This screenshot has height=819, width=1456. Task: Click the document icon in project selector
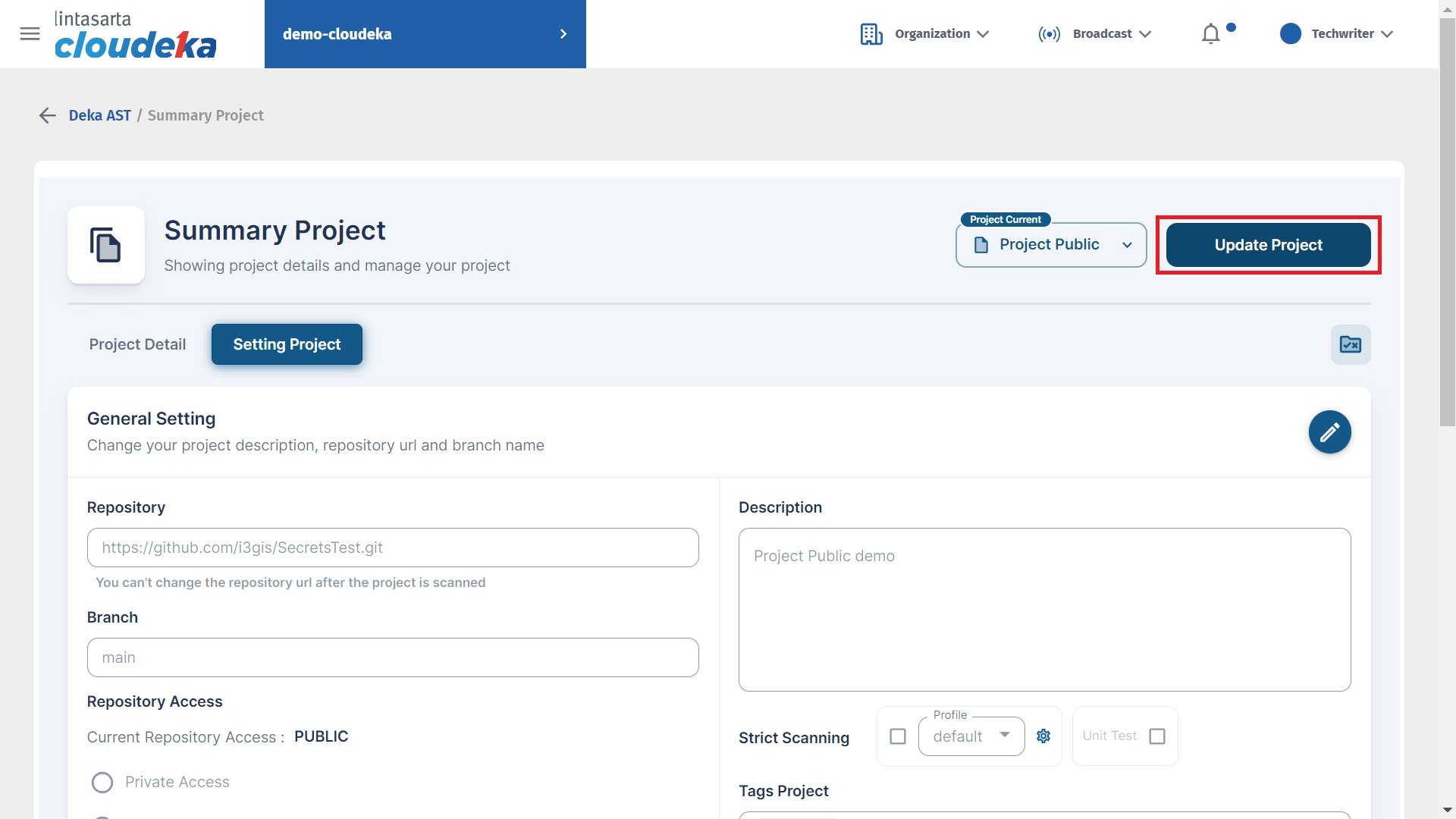click(x=981, y=245)
